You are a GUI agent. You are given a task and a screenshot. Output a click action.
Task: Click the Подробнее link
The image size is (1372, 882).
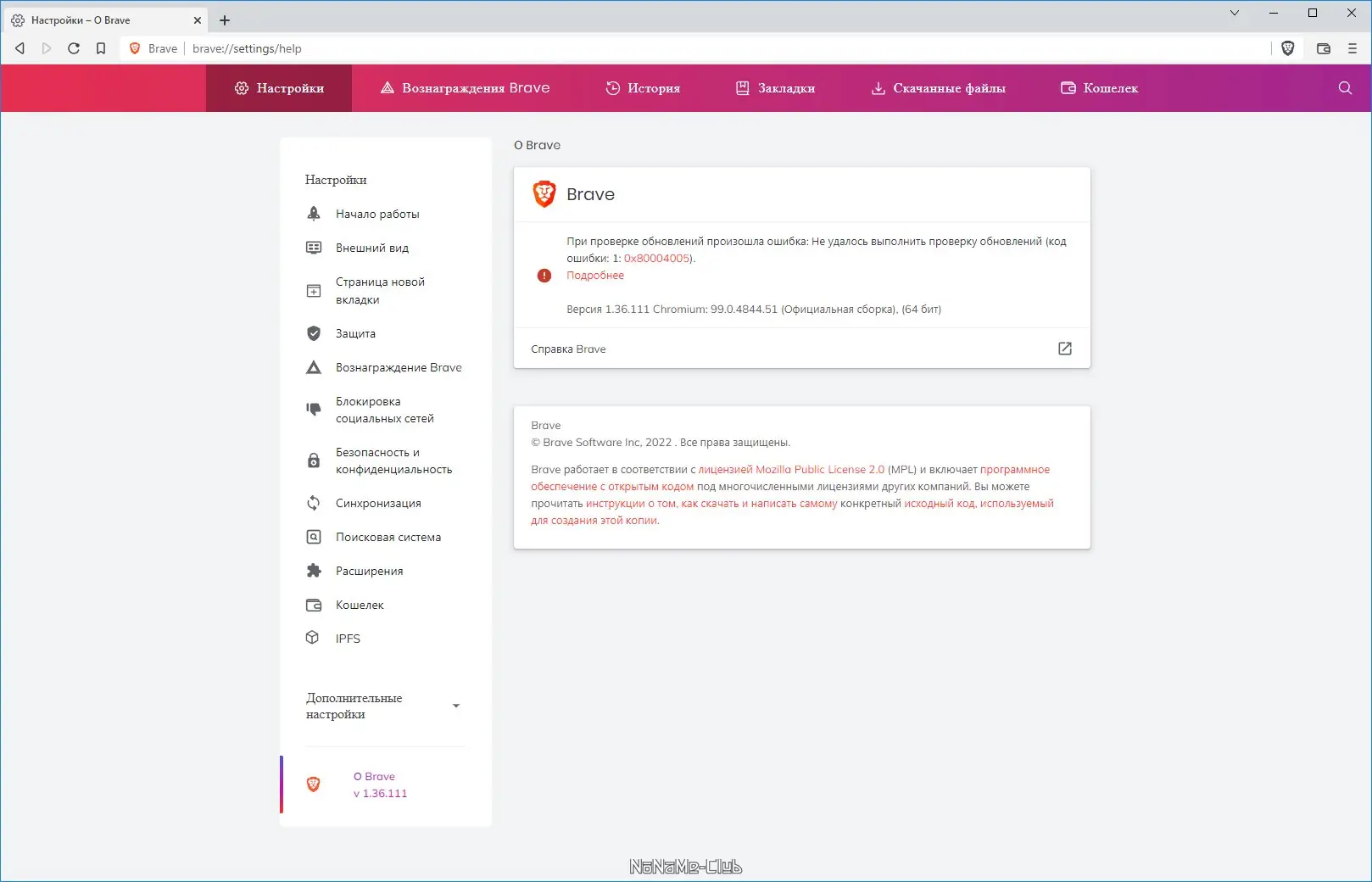tap(595, 276)
